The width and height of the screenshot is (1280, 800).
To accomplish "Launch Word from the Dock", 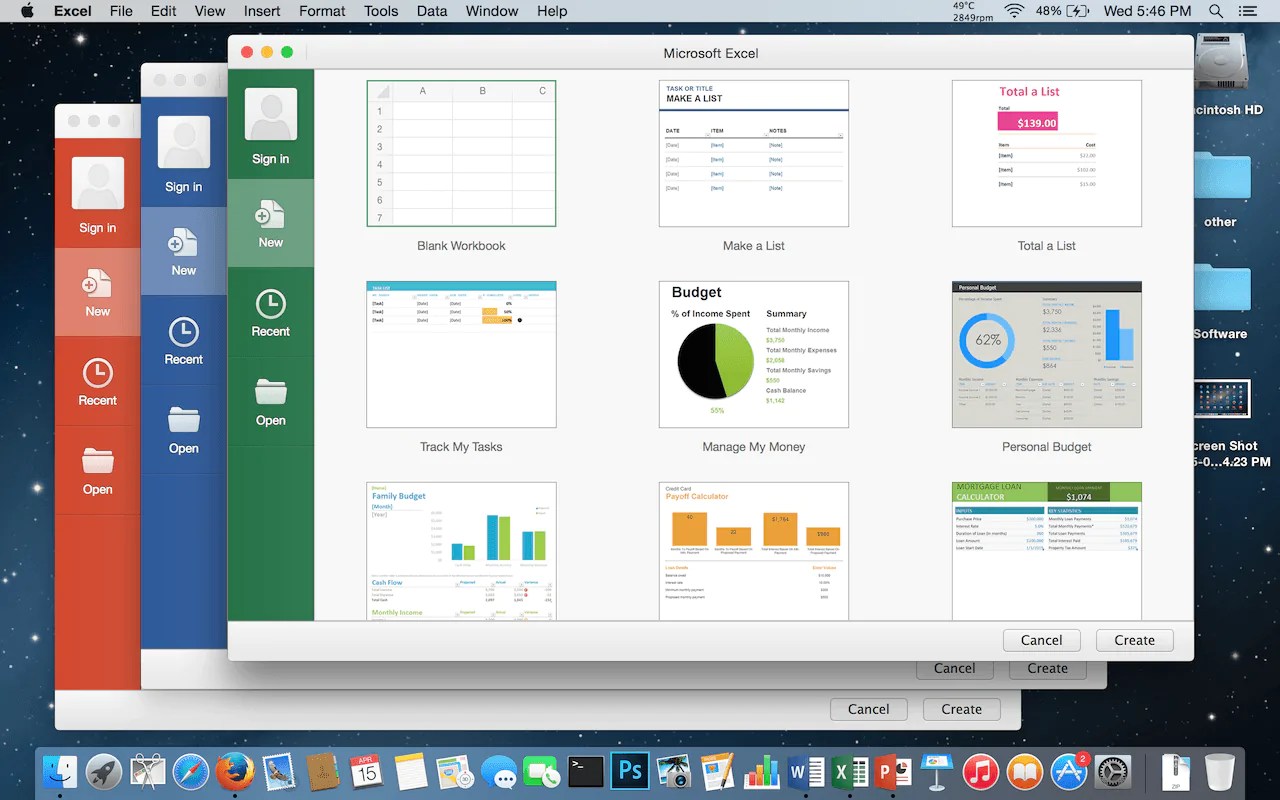I will pos(805,772).
